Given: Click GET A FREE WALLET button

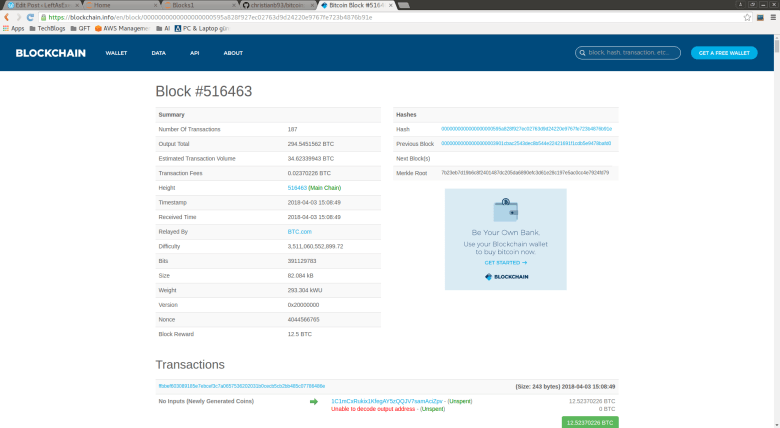Looking at the screenshot, I should point(724,53).
